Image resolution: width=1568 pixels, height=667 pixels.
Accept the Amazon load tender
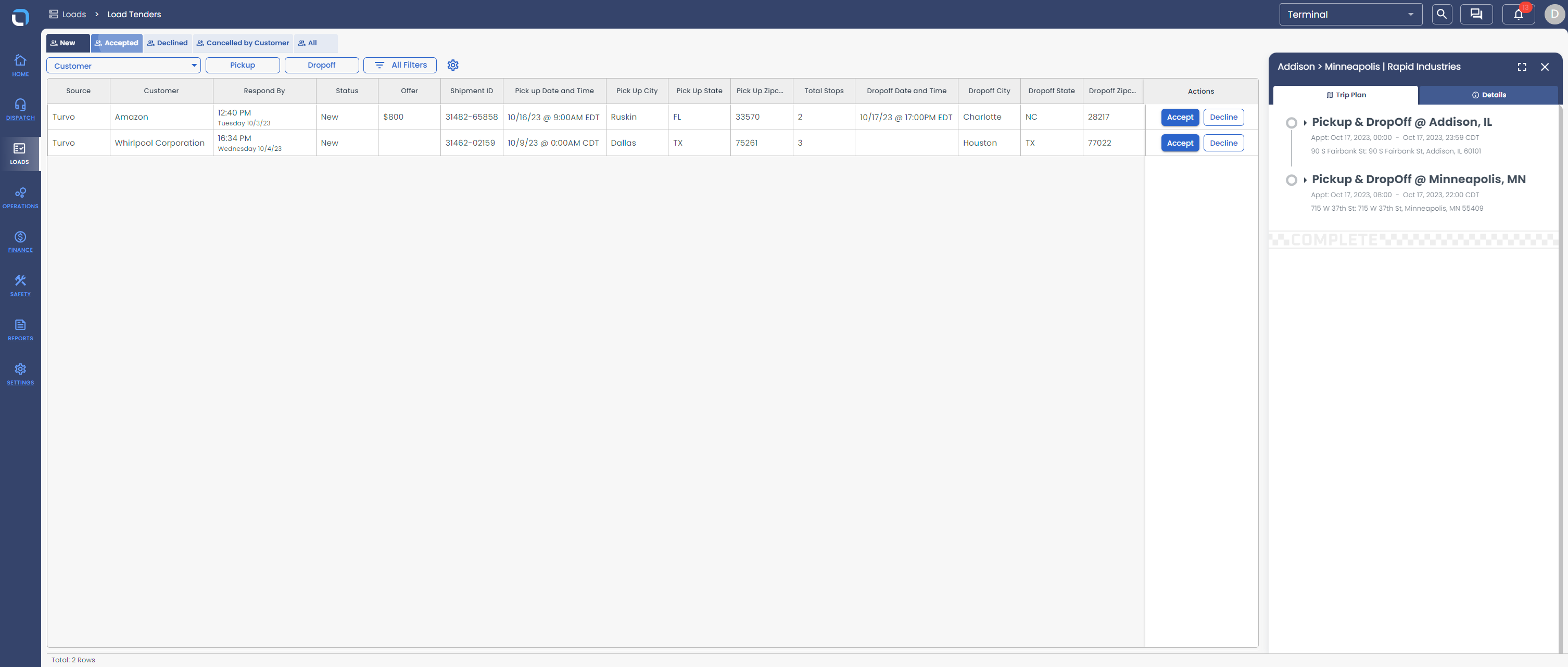pyautogui.click(x=1180, y=117)
